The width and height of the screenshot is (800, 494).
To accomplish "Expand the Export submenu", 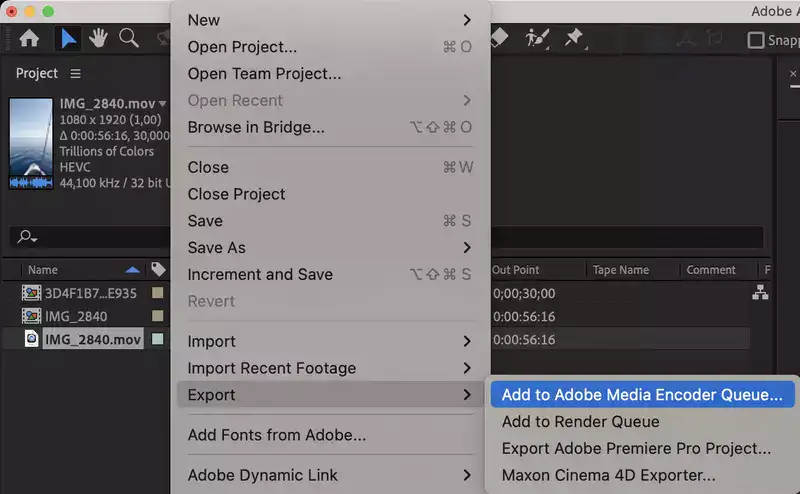I will pos(330,395).
